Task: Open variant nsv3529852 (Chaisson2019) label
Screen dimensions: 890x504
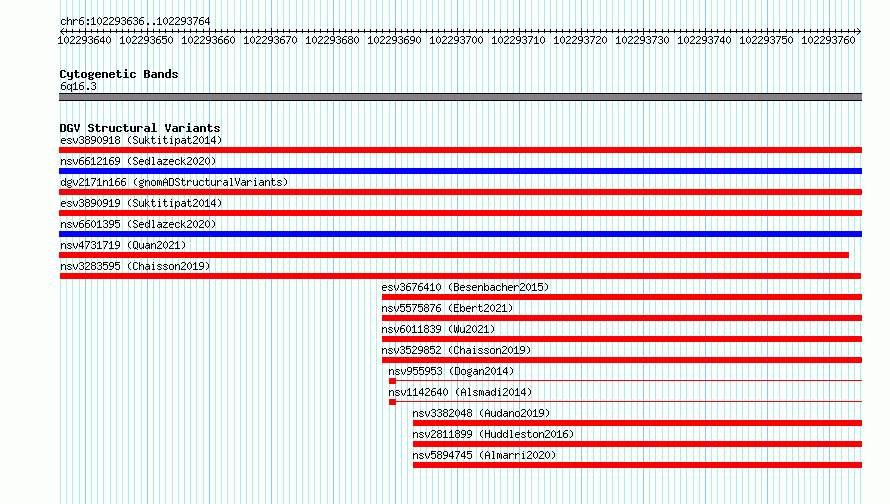Action: coord(456,350)
